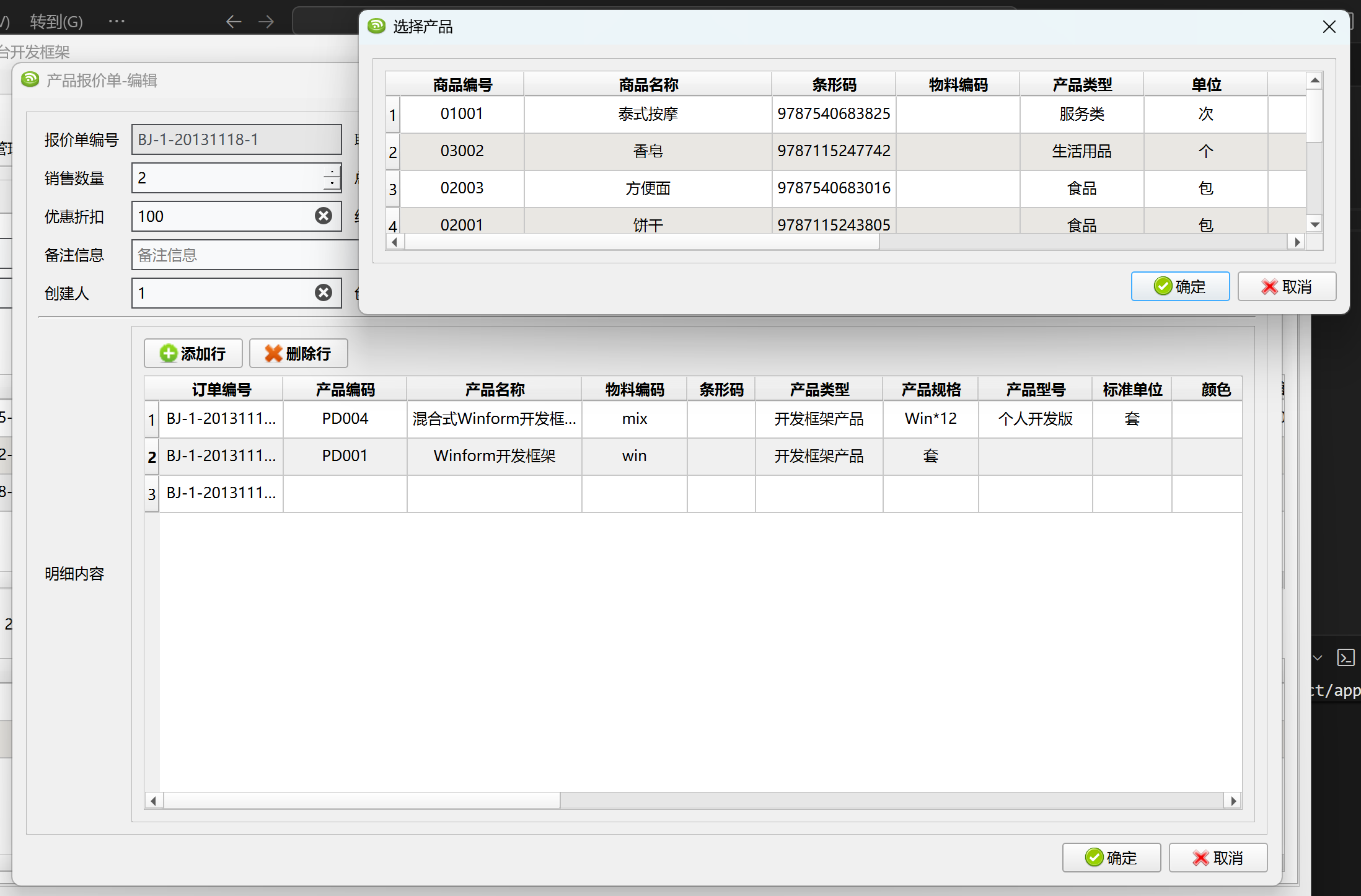Click the back navigation arrow at top
Viewport: 1361px width, 896px height.
(x=234, y=22)
